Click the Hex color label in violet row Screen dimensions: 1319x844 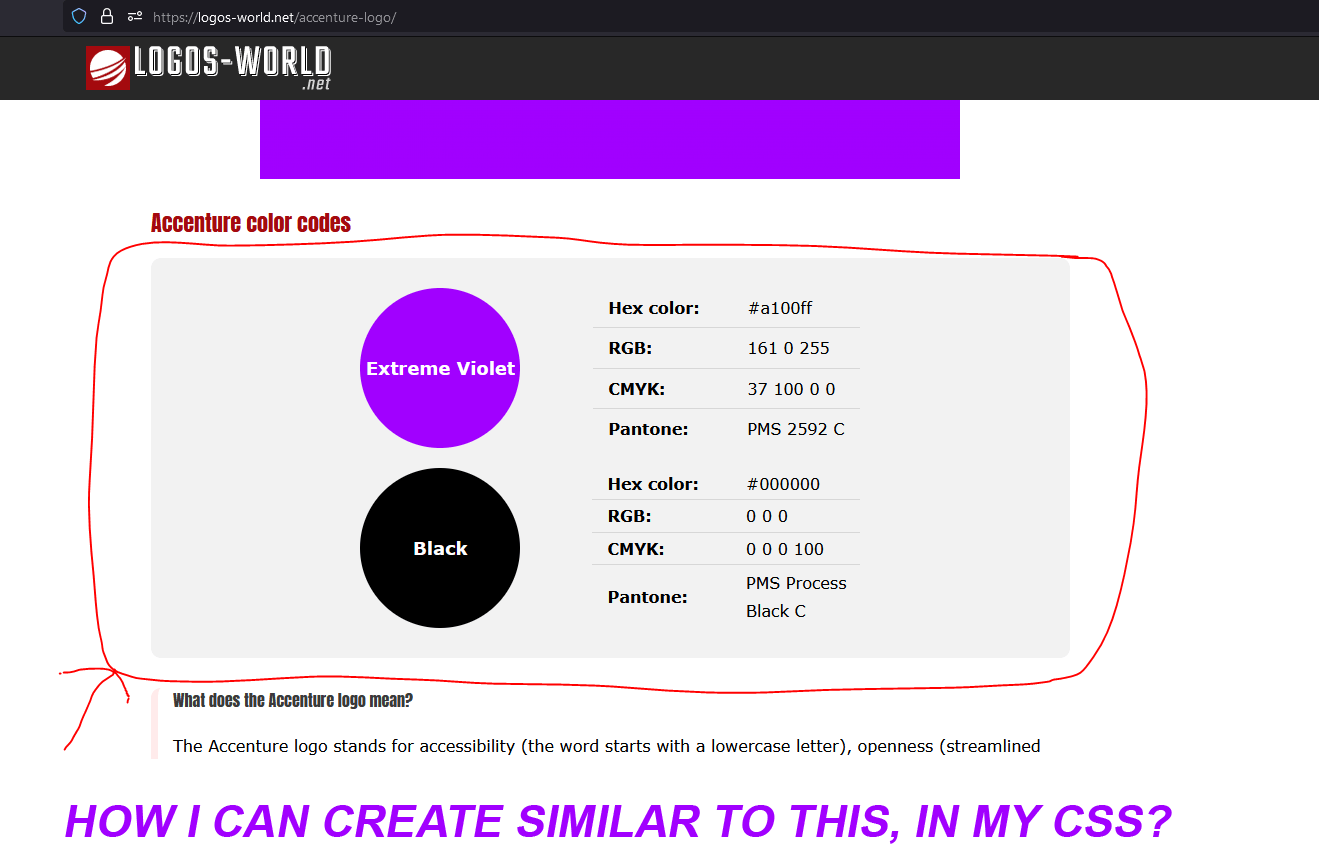pos(654,308)
